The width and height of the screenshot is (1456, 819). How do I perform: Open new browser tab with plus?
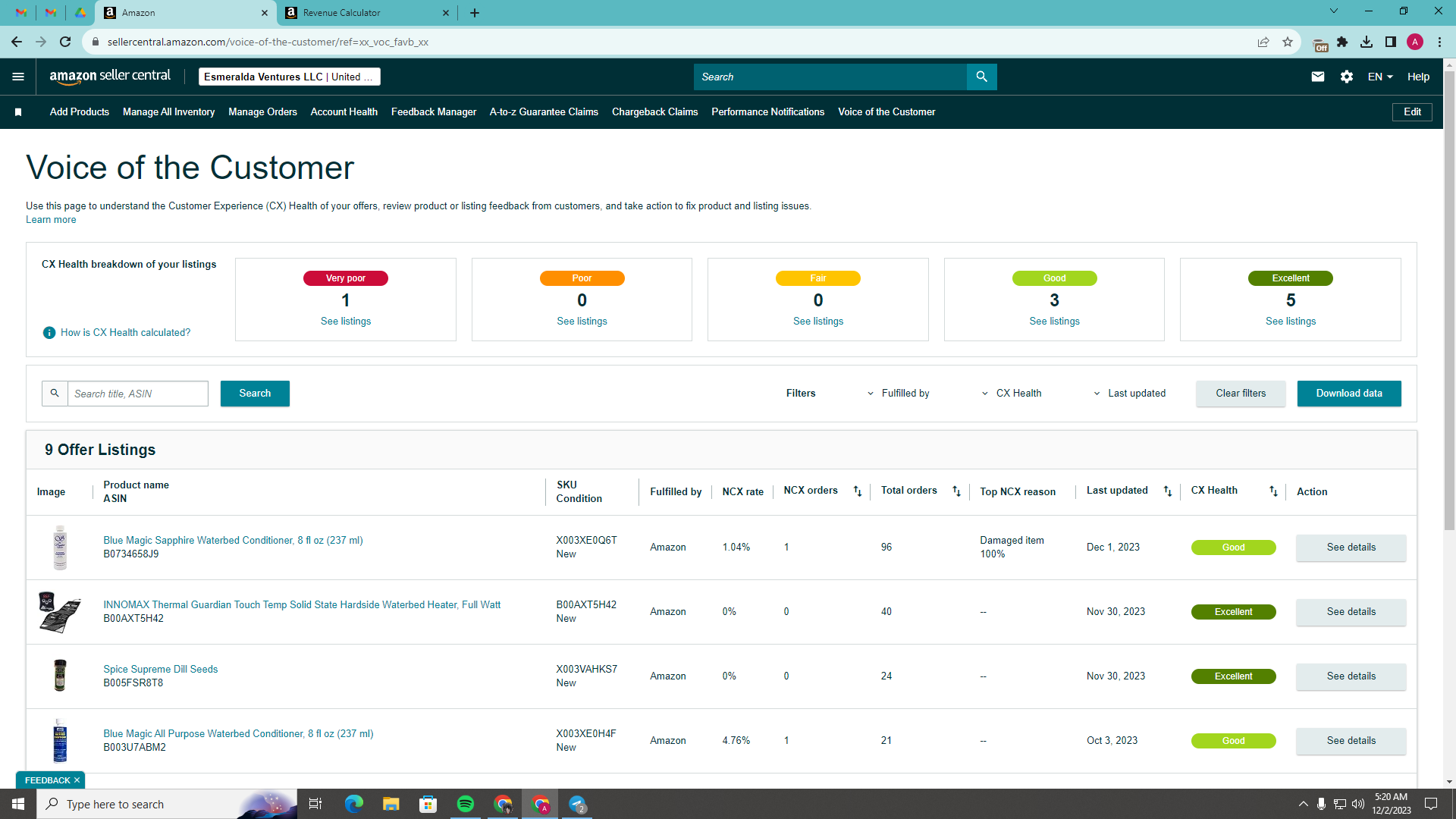475,13
